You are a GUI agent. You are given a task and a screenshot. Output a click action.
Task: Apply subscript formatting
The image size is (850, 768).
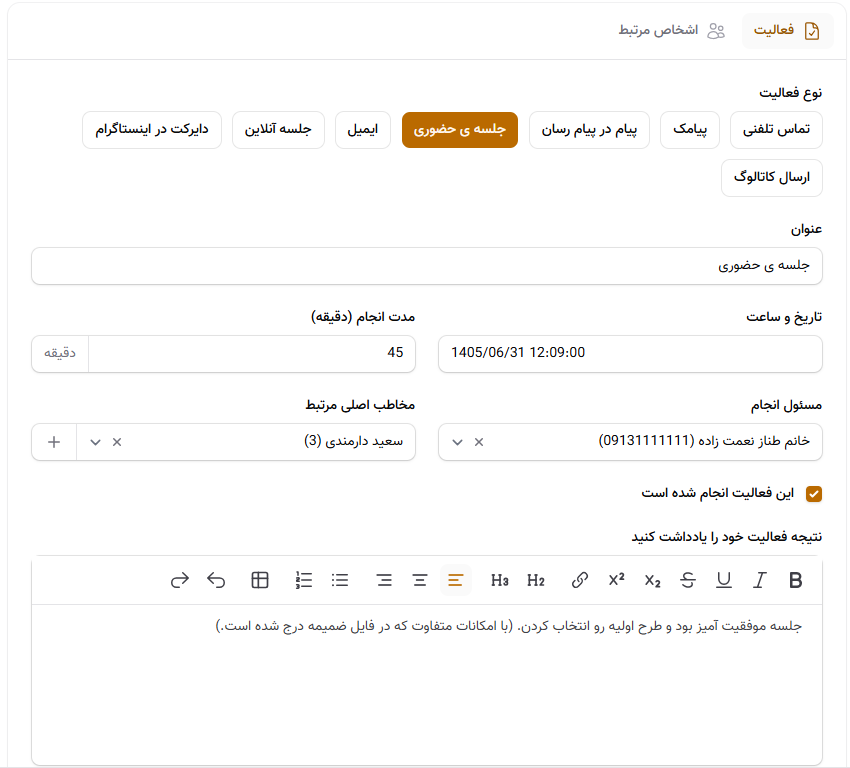pyautogui.click(x=652, y=580)
